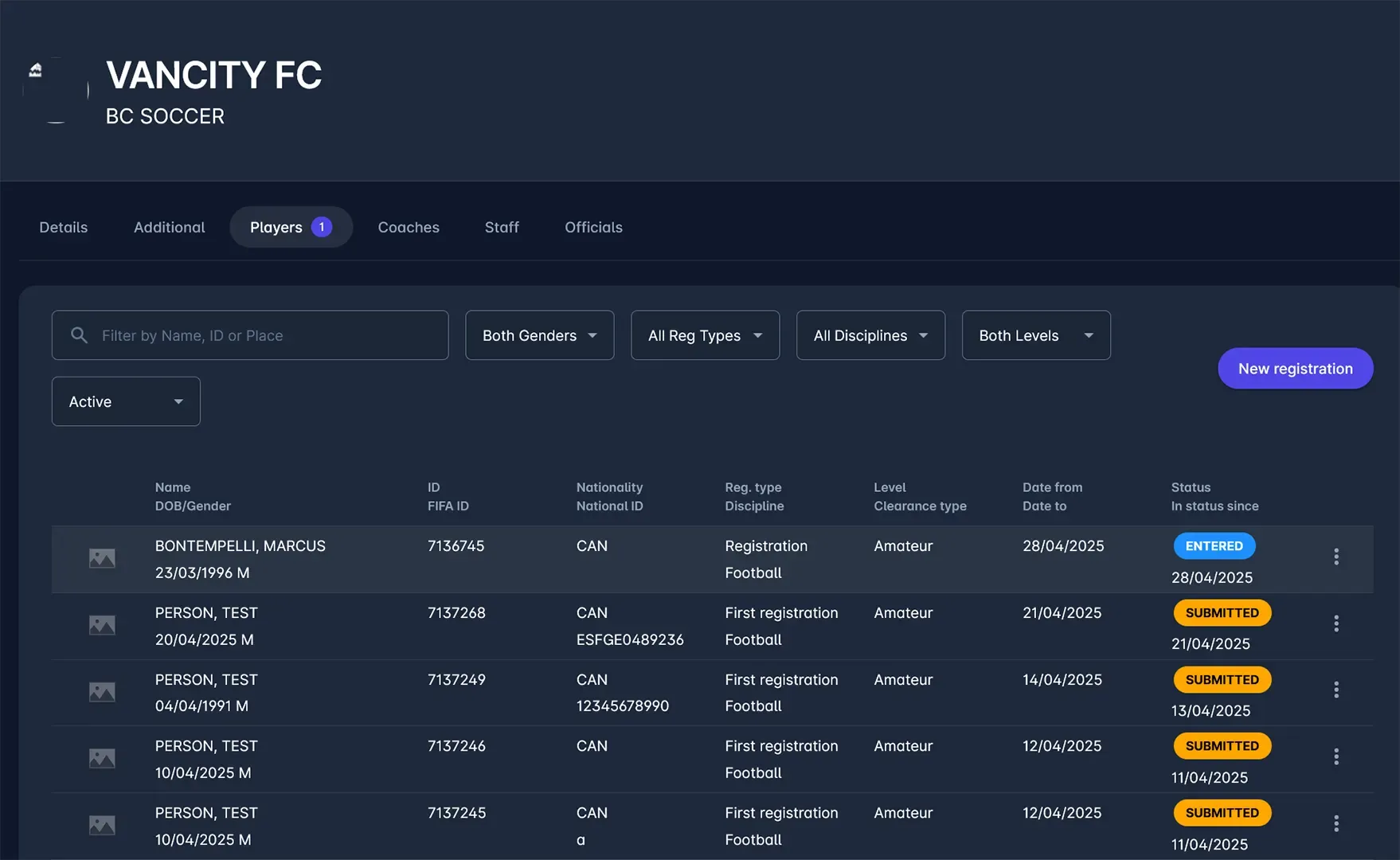Open three-dot menu for player ID 7137249
Viewport: 1400px width, 860px height.
(1335, 690)
